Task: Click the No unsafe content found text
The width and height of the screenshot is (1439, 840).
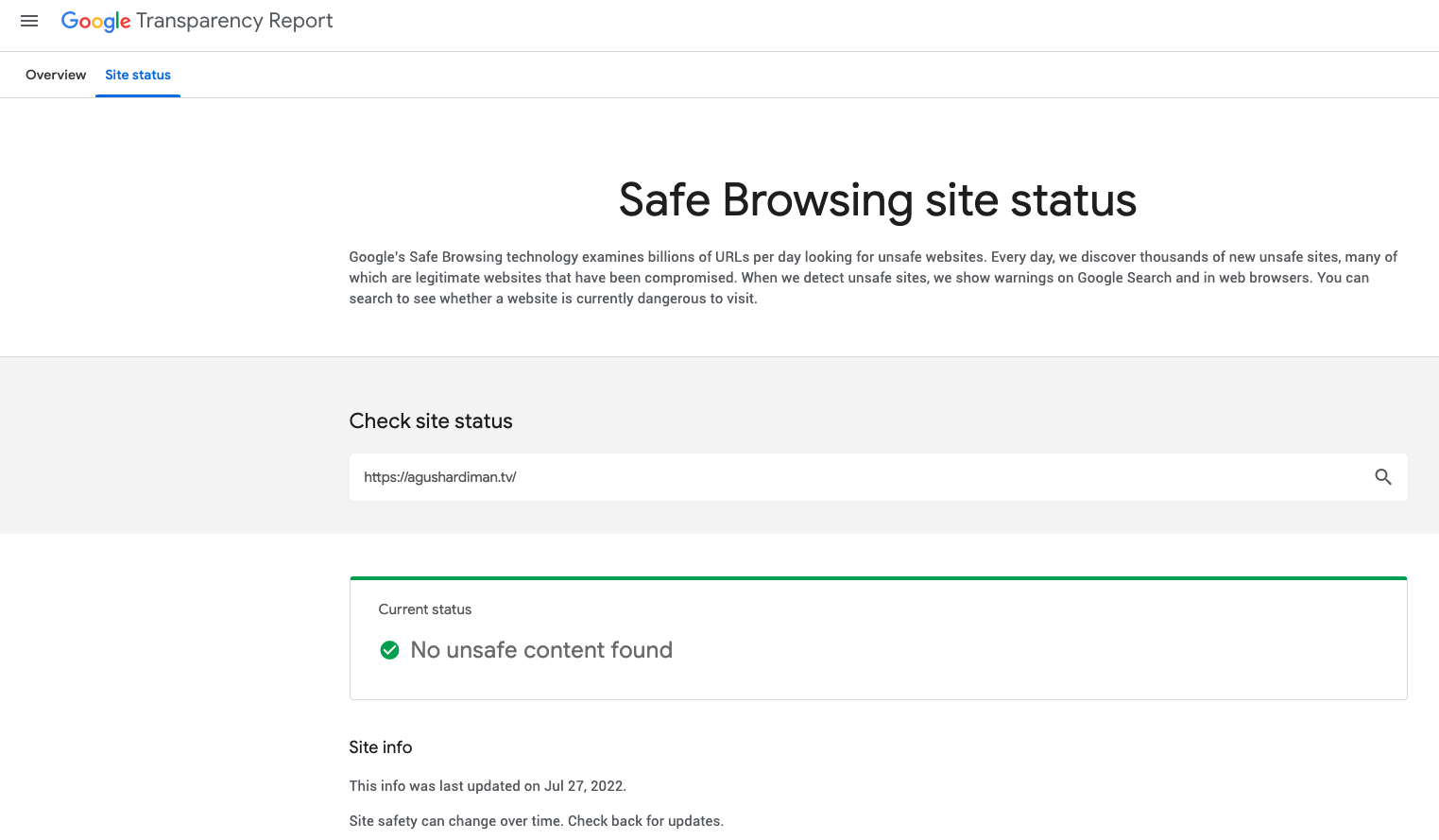Action: (x=541, y=650)
